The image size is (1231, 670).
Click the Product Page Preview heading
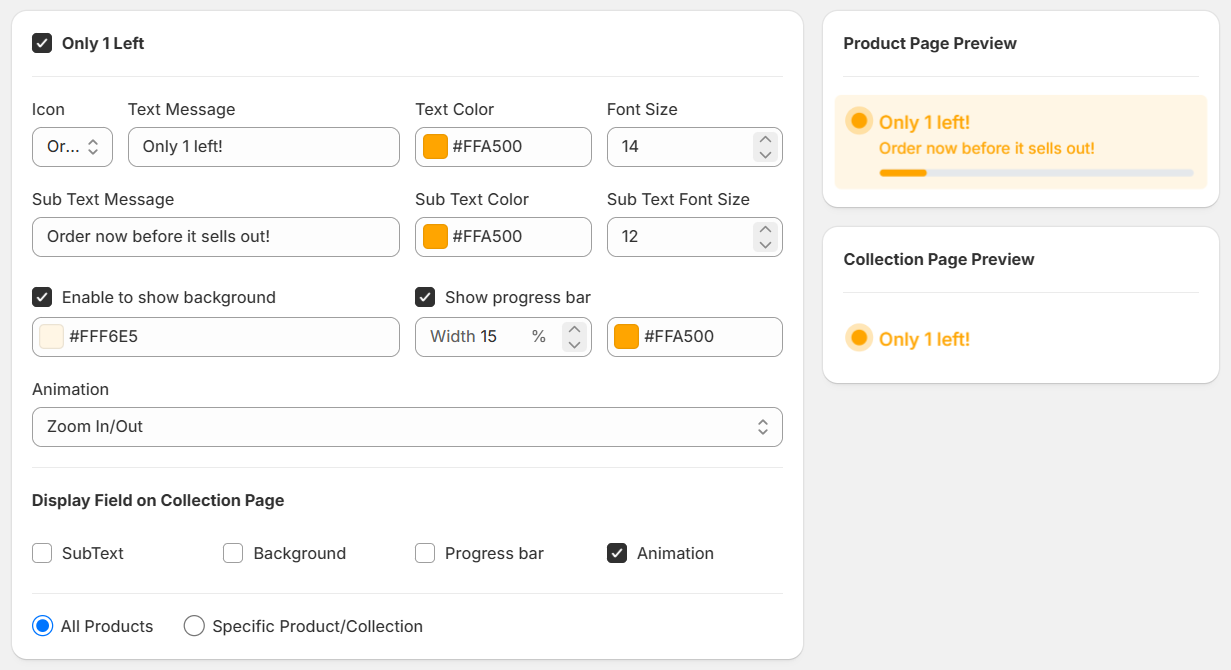pyautogui.click(x=930, y=43)
